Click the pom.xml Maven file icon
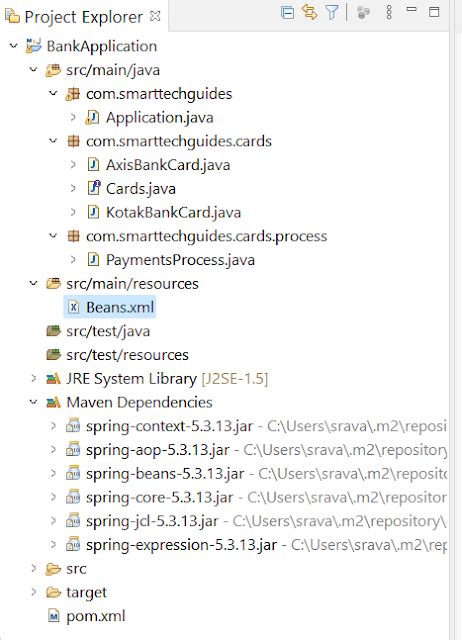This screenshot has width=462, height=640. coord(53,616)
